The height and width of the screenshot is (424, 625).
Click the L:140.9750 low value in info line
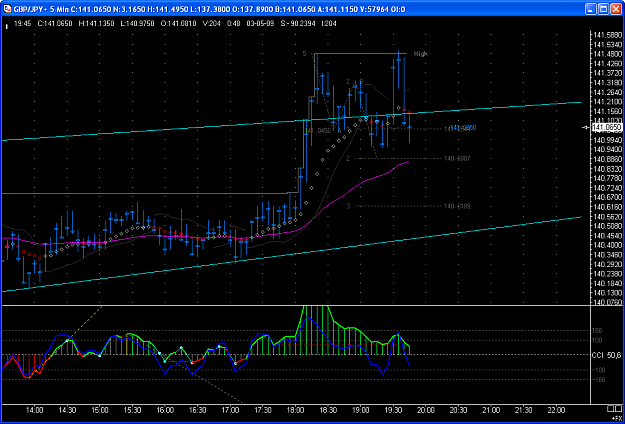tap(137, 24)
